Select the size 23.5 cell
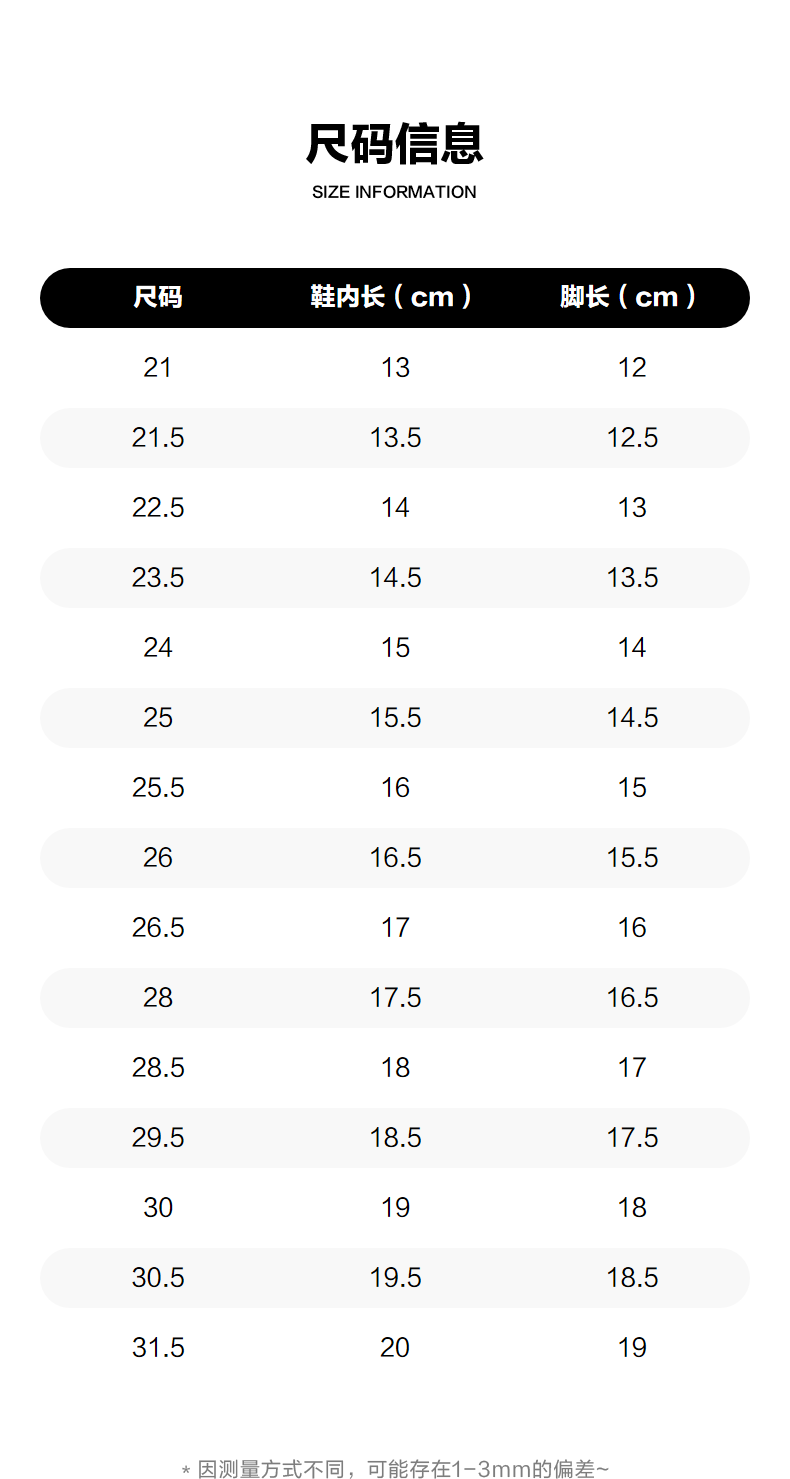 [x=158, y=578]
